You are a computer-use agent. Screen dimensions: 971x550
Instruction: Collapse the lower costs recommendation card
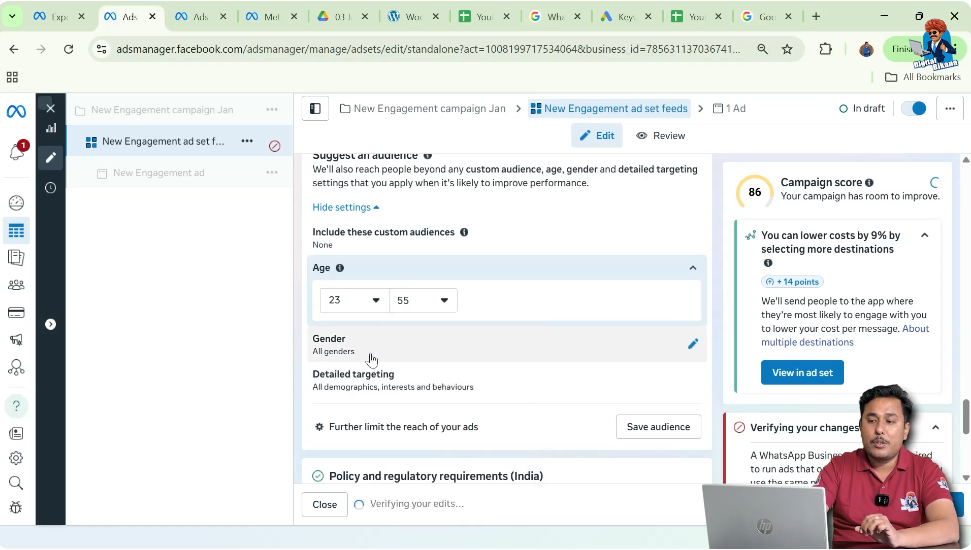pos(924,235)
